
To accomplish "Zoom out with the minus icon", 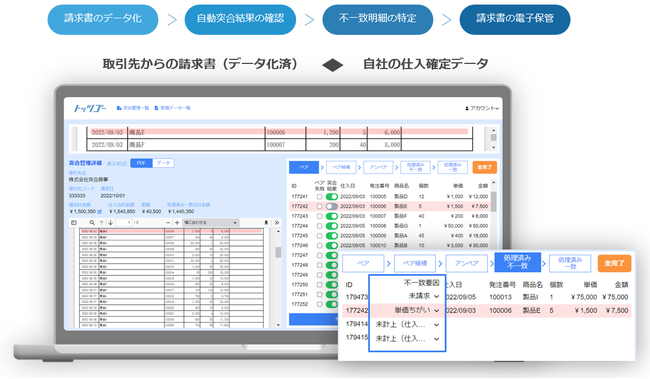I will point(168,223).
